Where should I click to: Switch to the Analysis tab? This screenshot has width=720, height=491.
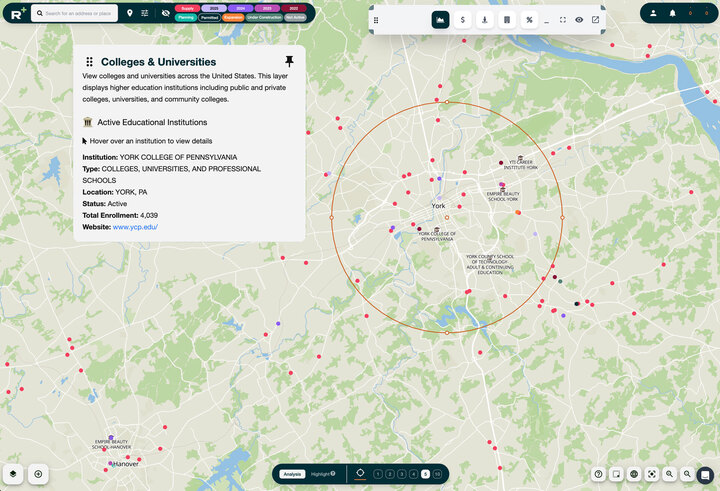click(x=291, y=474)
